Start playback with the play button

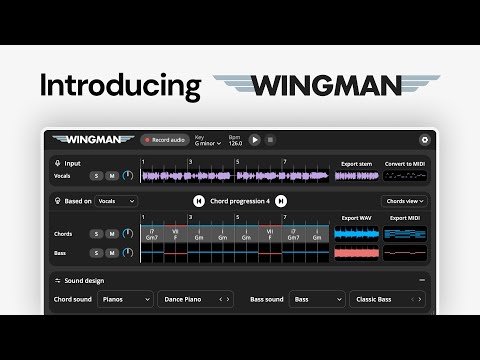click(x=255, y=140)
